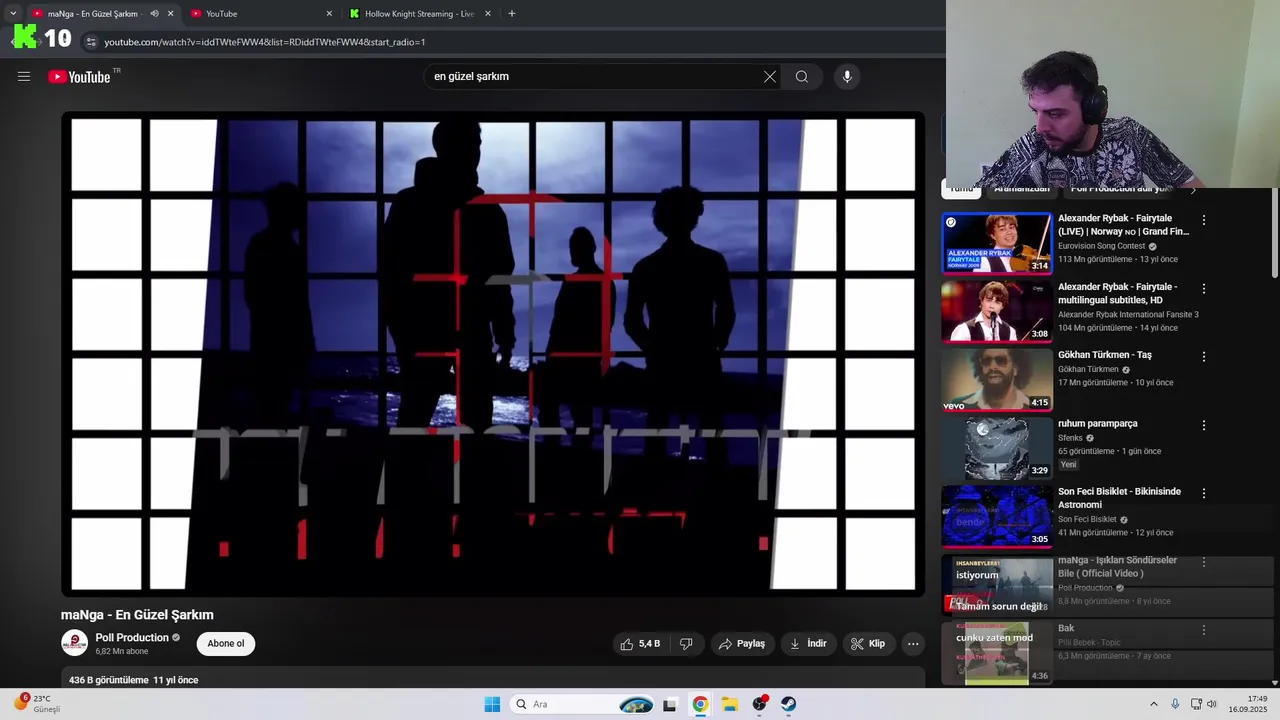Mute the maNga tab via speaker icon
This screenshot has width=1280, height=720.
[154, 14]
